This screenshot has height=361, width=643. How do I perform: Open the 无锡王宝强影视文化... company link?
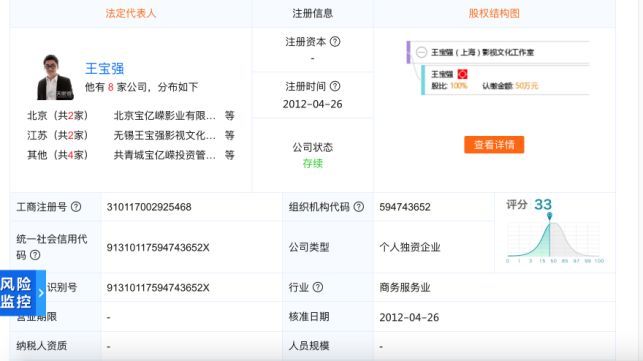coord(164,135)
